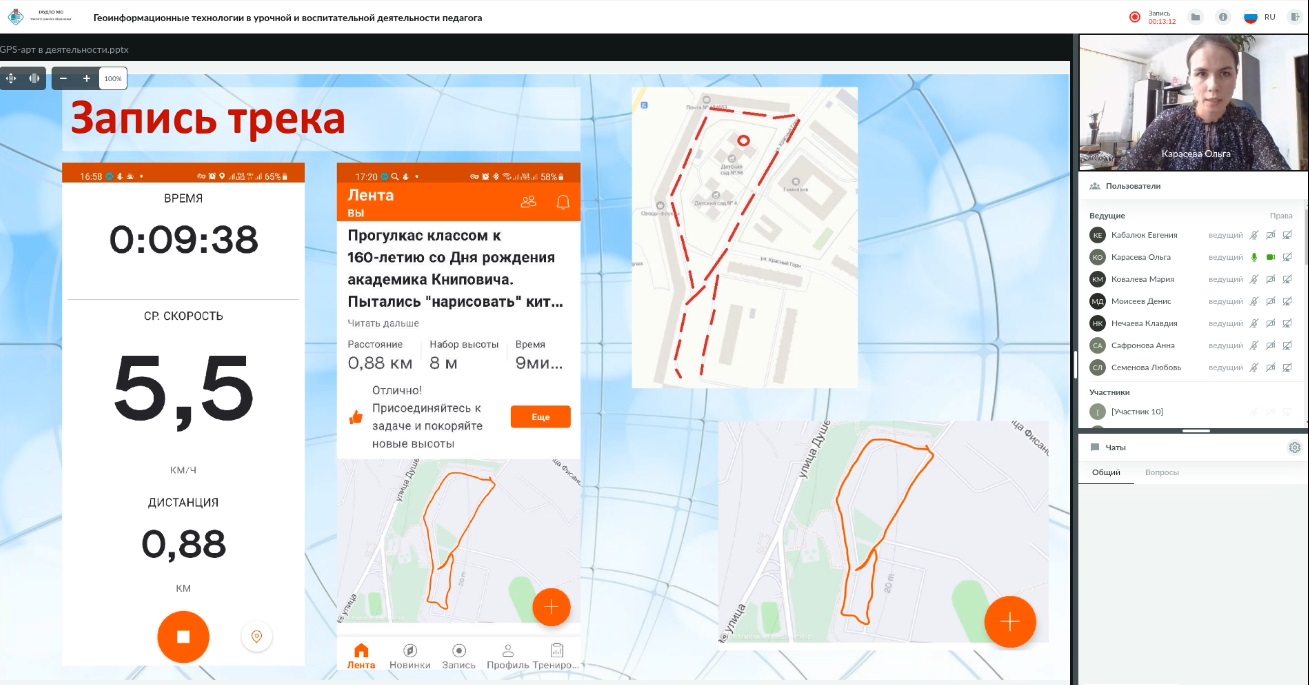The width and height of the screenshot is (1309, 685).
Task: Click the 100% zoom level button
Action: tap(113, 78)
